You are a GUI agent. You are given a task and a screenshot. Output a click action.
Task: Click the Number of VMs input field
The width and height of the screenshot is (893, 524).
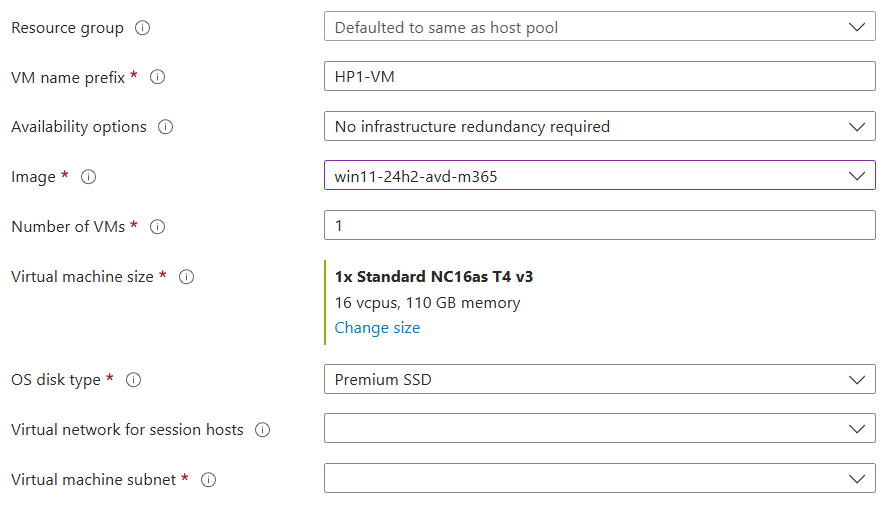(x=599, y=226)
